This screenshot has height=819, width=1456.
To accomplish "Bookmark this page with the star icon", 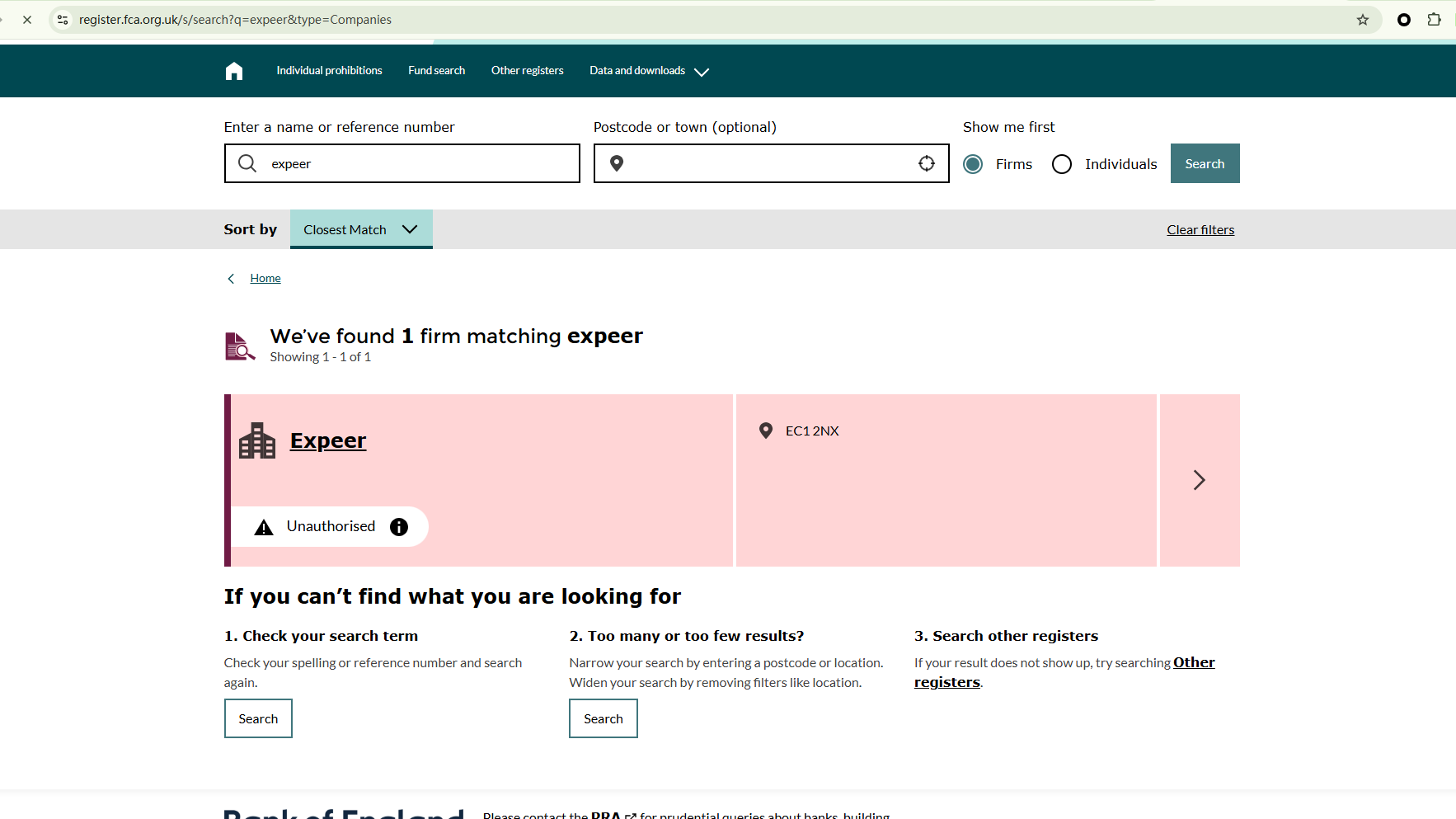I will click(x=1363, y=20).
